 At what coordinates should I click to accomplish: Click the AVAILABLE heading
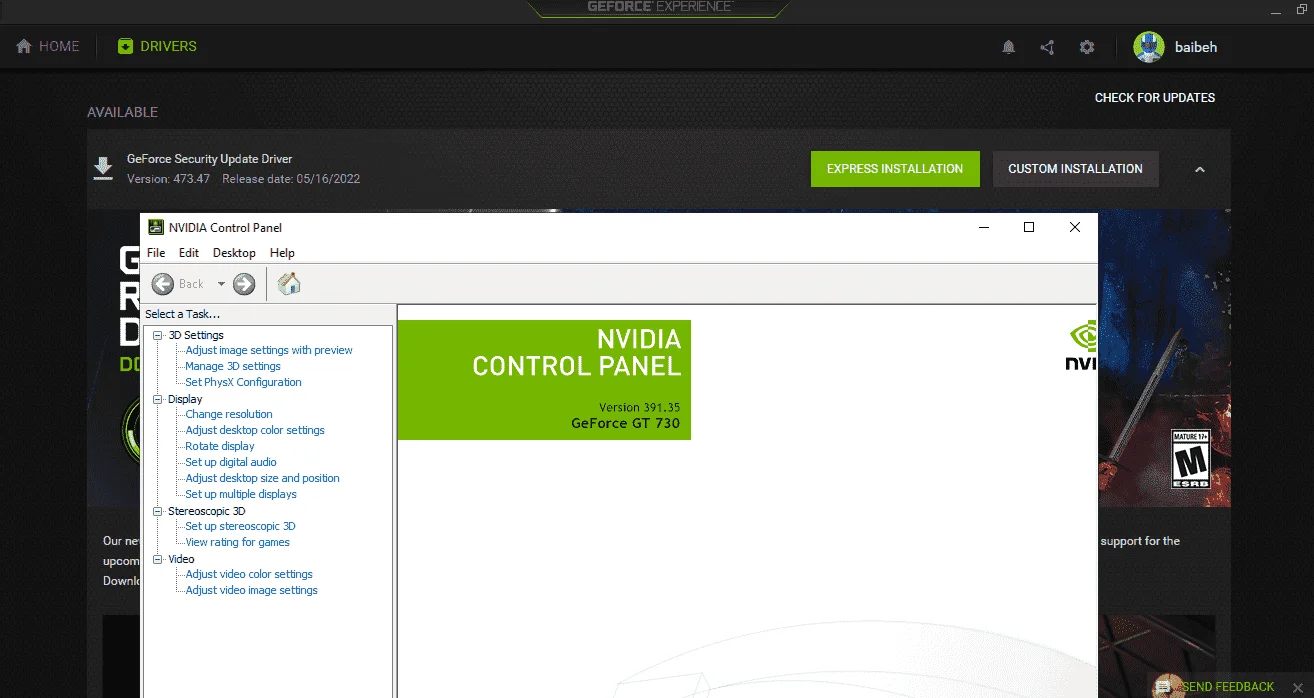122,112
